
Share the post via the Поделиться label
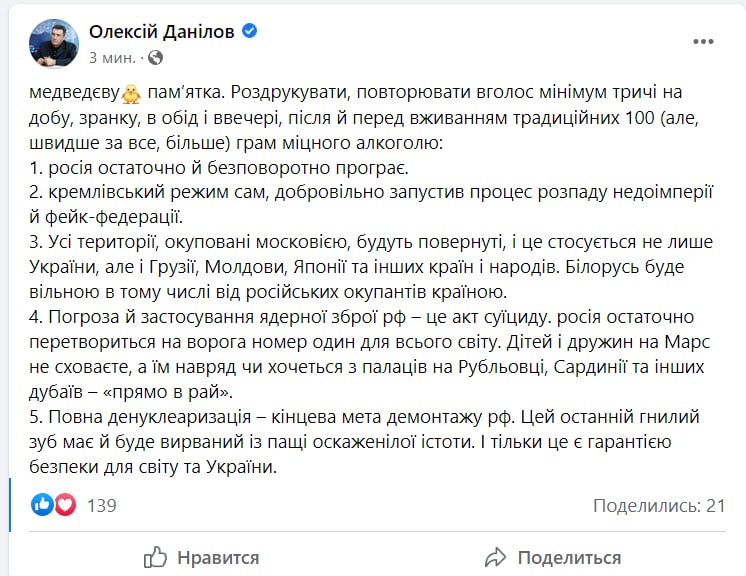click(569, 557)
